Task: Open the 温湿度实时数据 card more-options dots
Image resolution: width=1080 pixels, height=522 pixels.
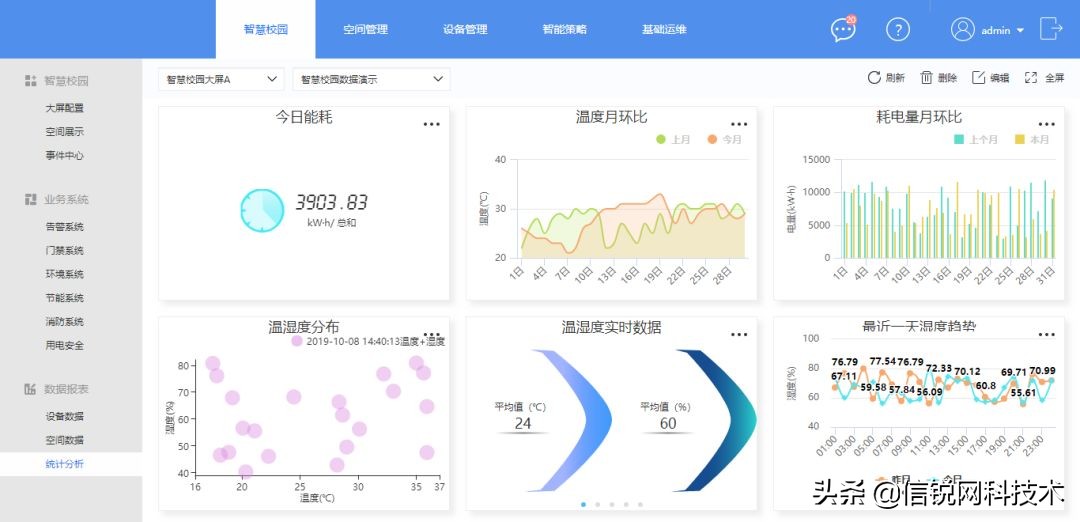Action: pos(739,335)
